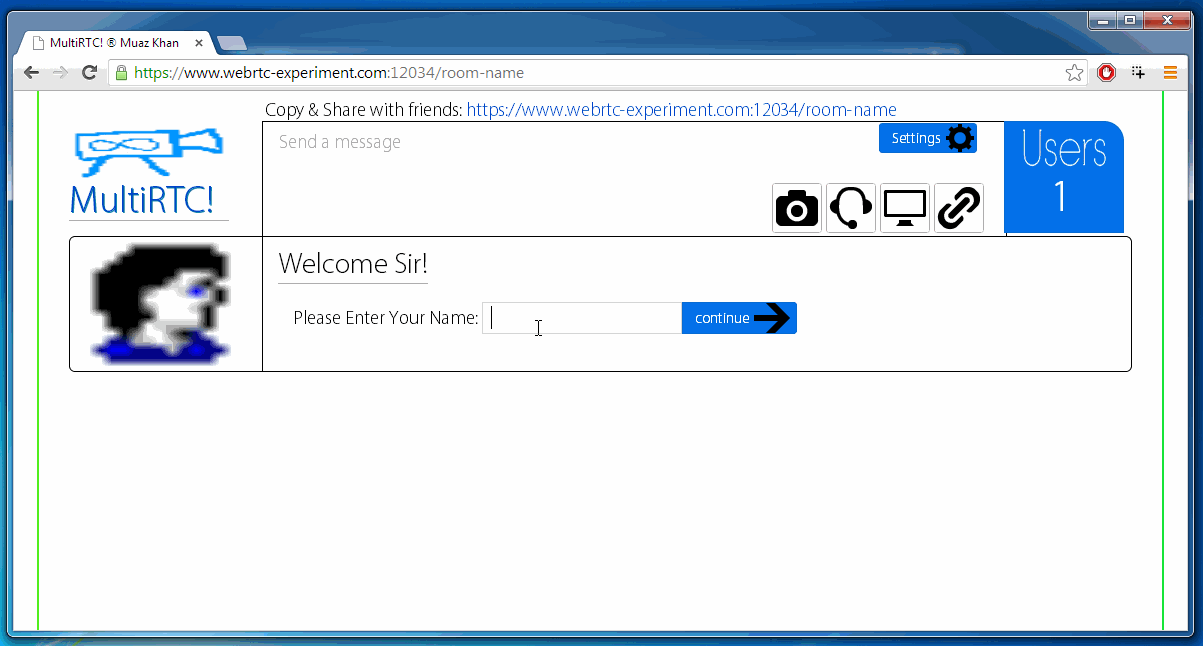Image resolution: width=1203 pixels, height=646 pixels.
Task: Click the browser forward arrow
Action: 60,72
